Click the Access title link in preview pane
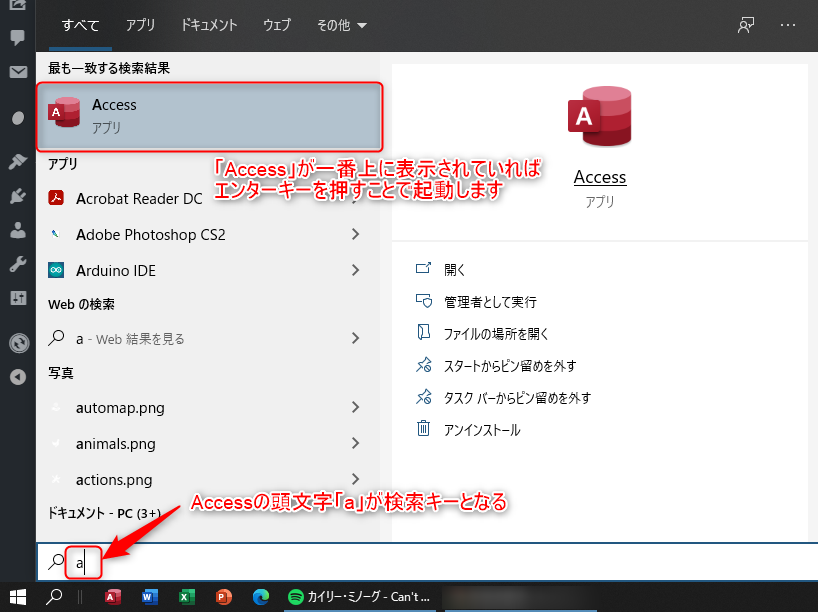The width and height of the screenshot is (818, 612). (x=599, y=177)
